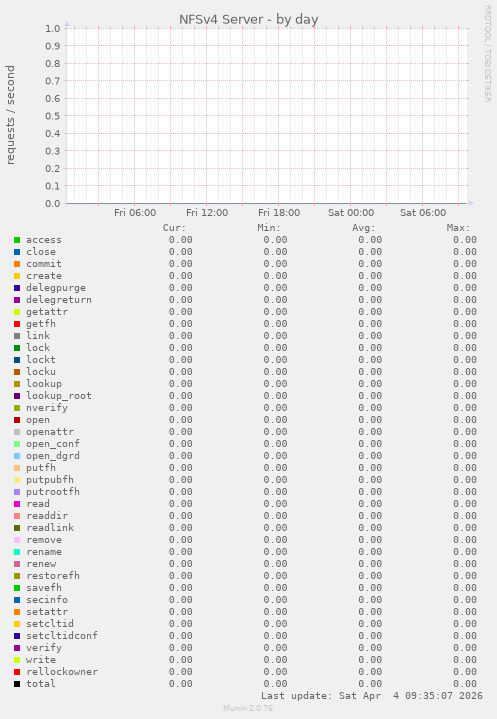Viewport: 497px width, 719px height.
Task: Click the red swatch beside getfh
Action: point(17,324)
